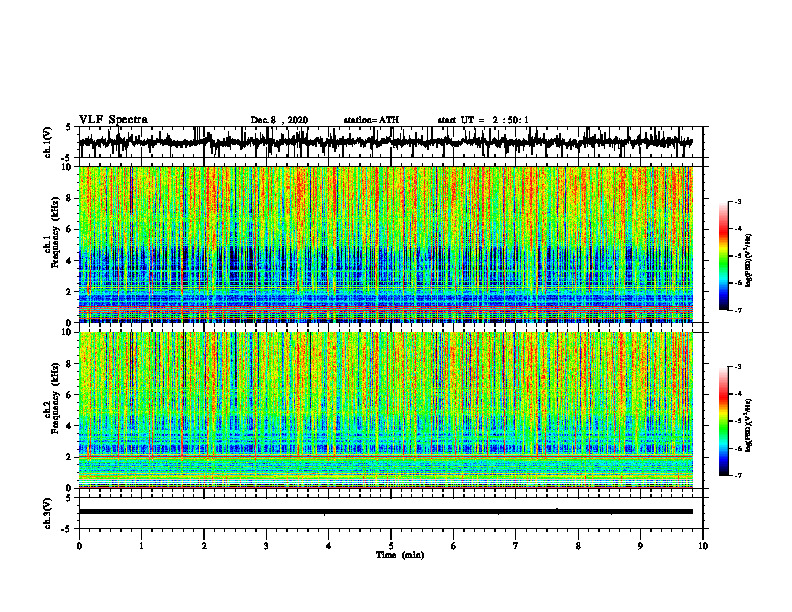792x612 pixels.
Task: Select the "Dec. 8, 2020" date text
Action: coord(279,120)
